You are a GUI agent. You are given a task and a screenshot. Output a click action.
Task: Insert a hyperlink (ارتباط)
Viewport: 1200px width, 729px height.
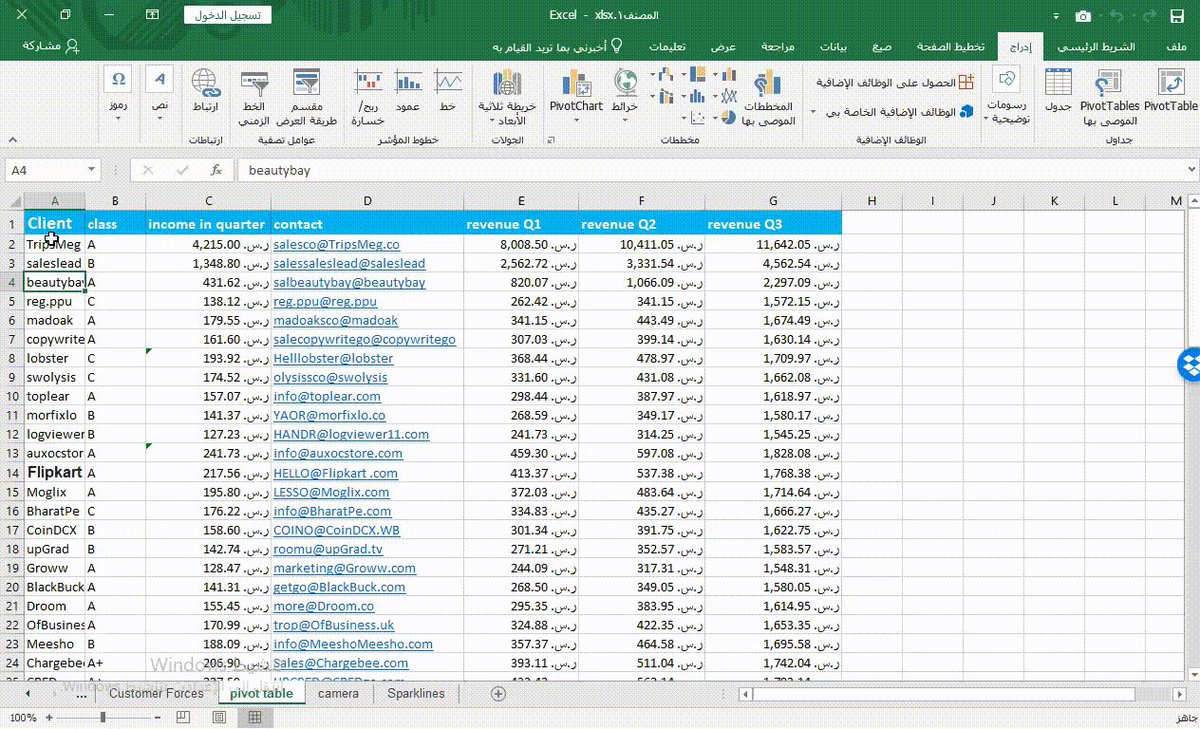205,91
